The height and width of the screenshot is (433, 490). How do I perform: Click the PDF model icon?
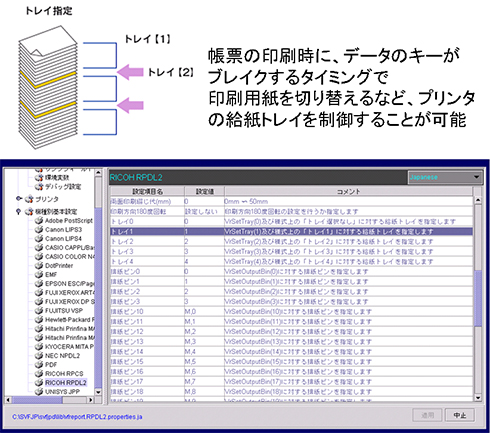tap(39, 364)
